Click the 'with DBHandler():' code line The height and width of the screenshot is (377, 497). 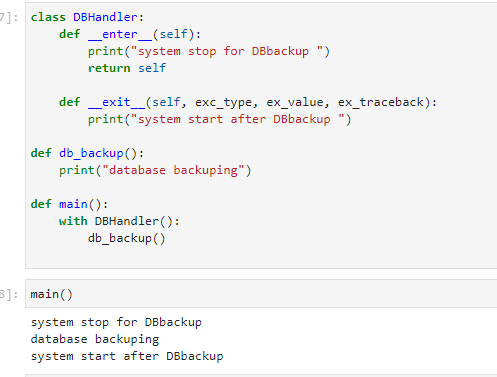click(x=119, y=221)
